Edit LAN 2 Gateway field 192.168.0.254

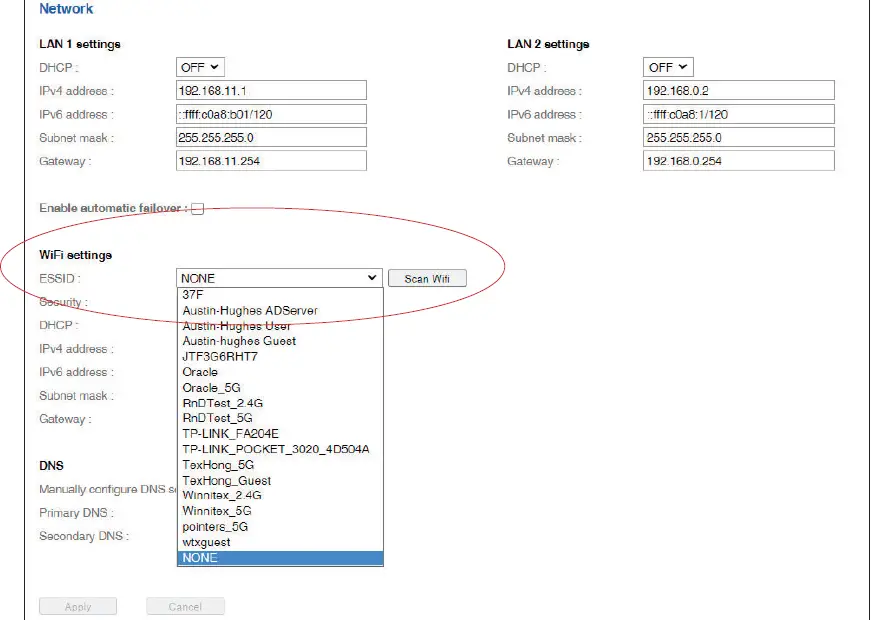[x=739, y=161]
